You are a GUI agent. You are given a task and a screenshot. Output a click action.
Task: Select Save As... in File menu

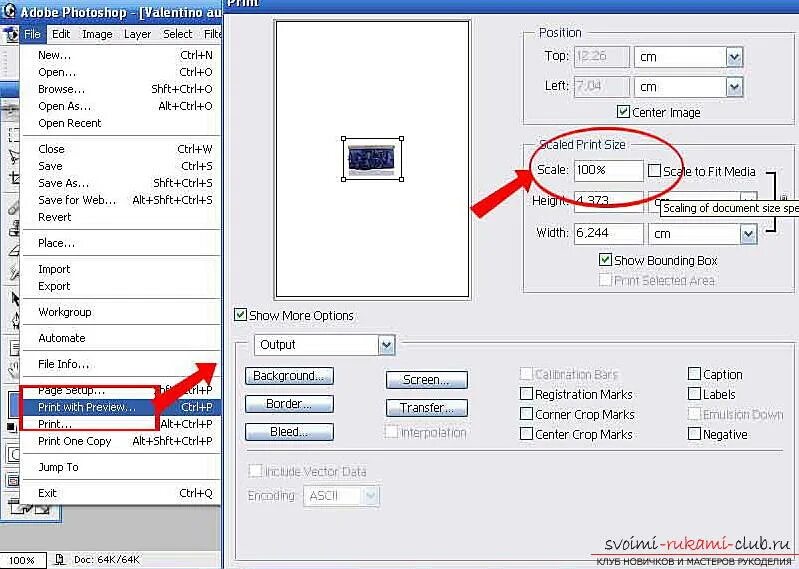(122, 183)
